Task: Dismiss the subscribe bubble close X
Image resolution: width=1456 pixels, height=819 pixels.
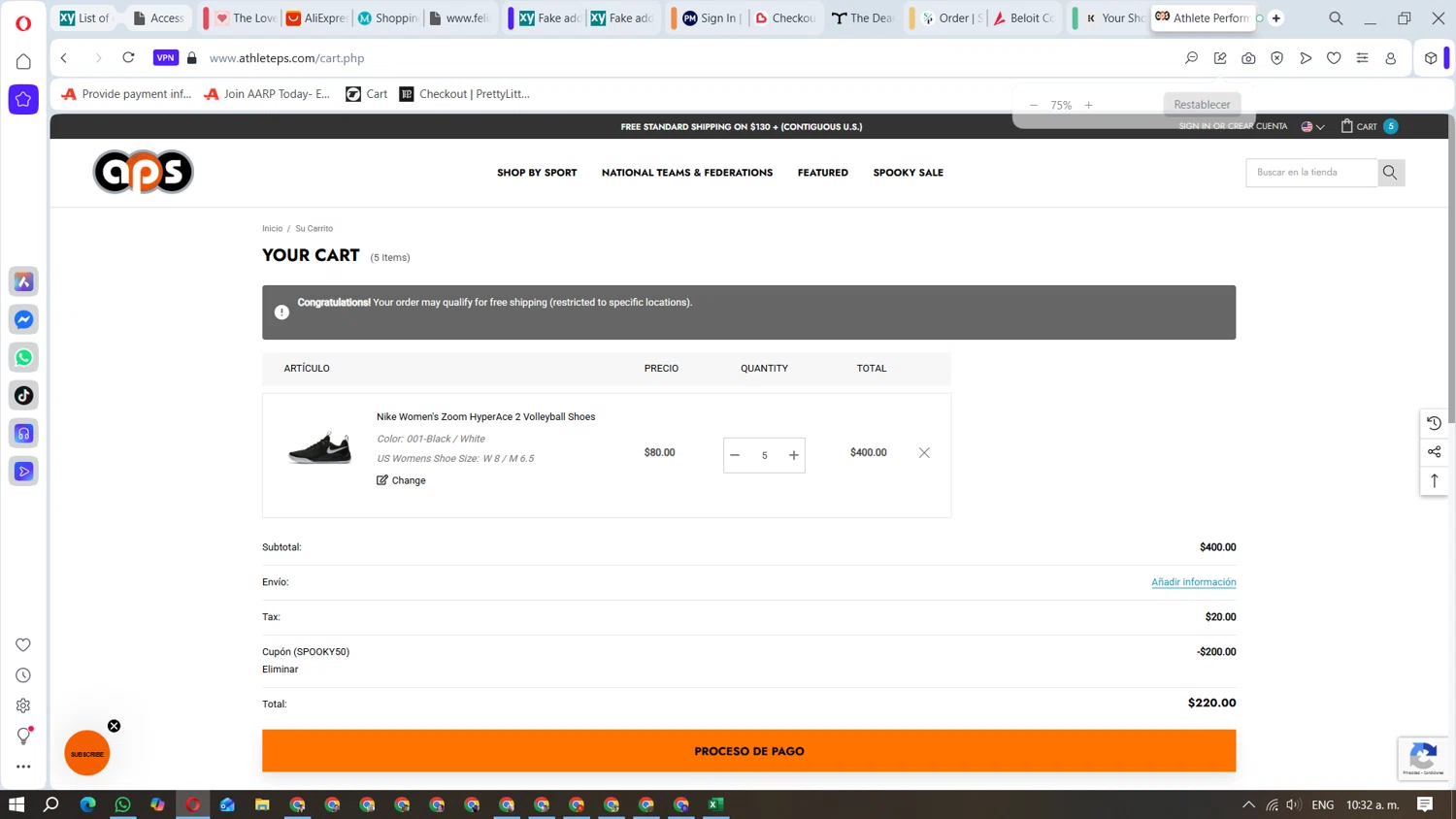Action: click(x=114, y=726)
